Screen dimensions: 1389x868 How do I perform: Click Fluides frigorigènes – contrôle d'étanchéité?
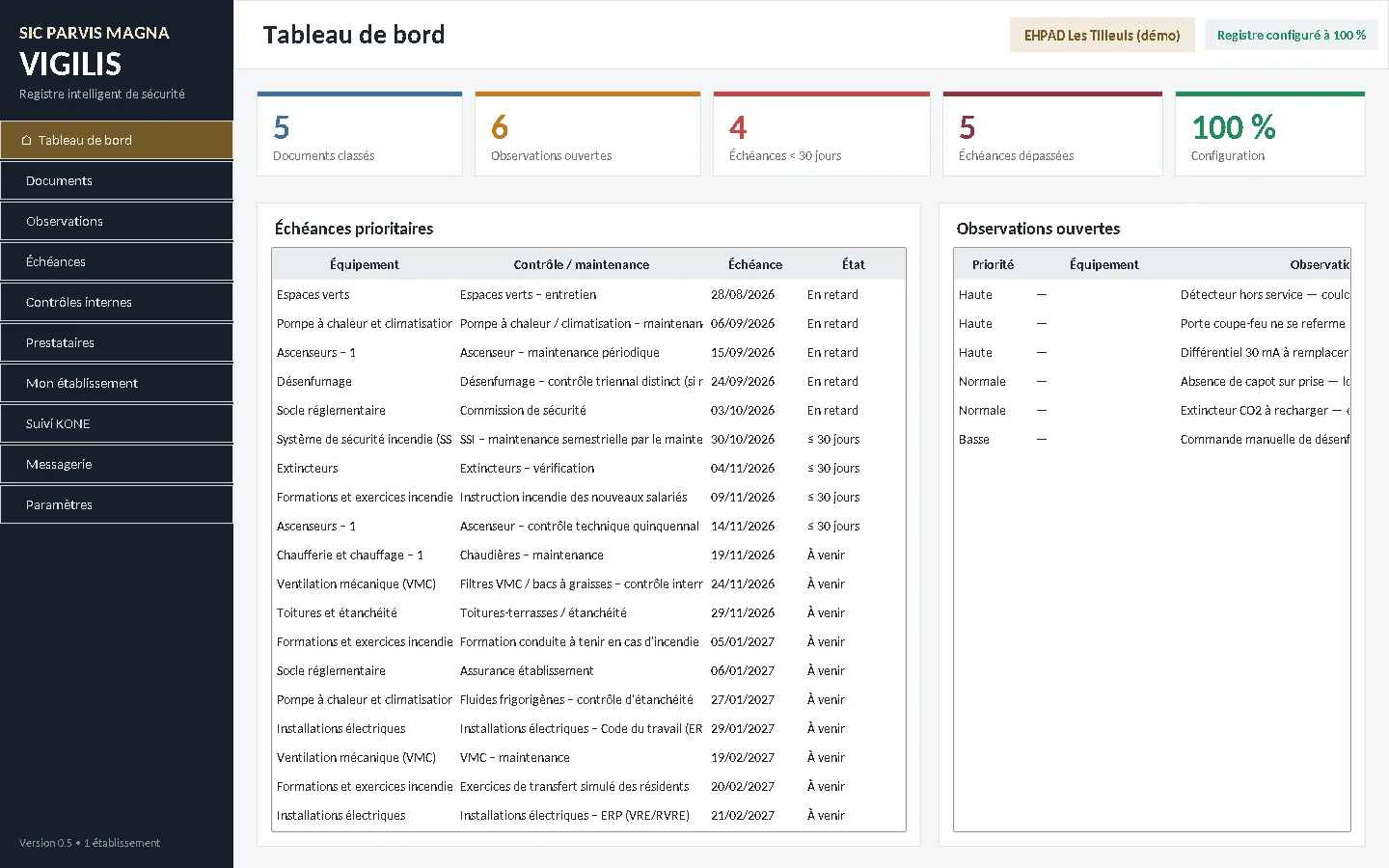click(576, 699)
